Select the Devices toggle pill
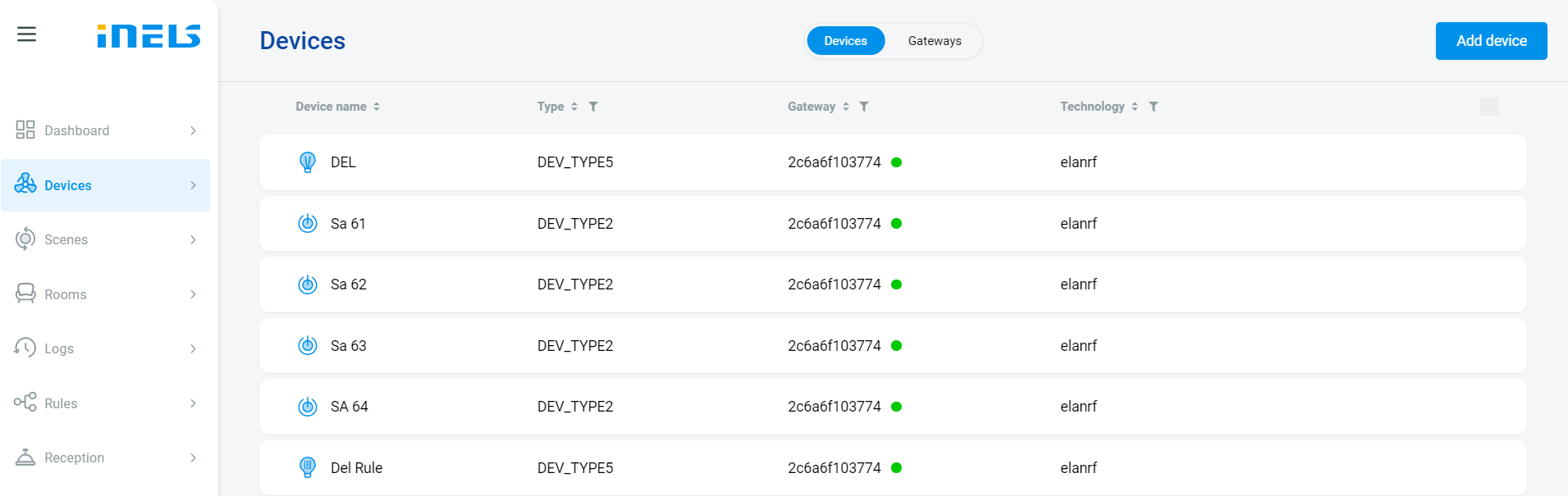This screenshot has width=1568, height=496. (845, 41)
